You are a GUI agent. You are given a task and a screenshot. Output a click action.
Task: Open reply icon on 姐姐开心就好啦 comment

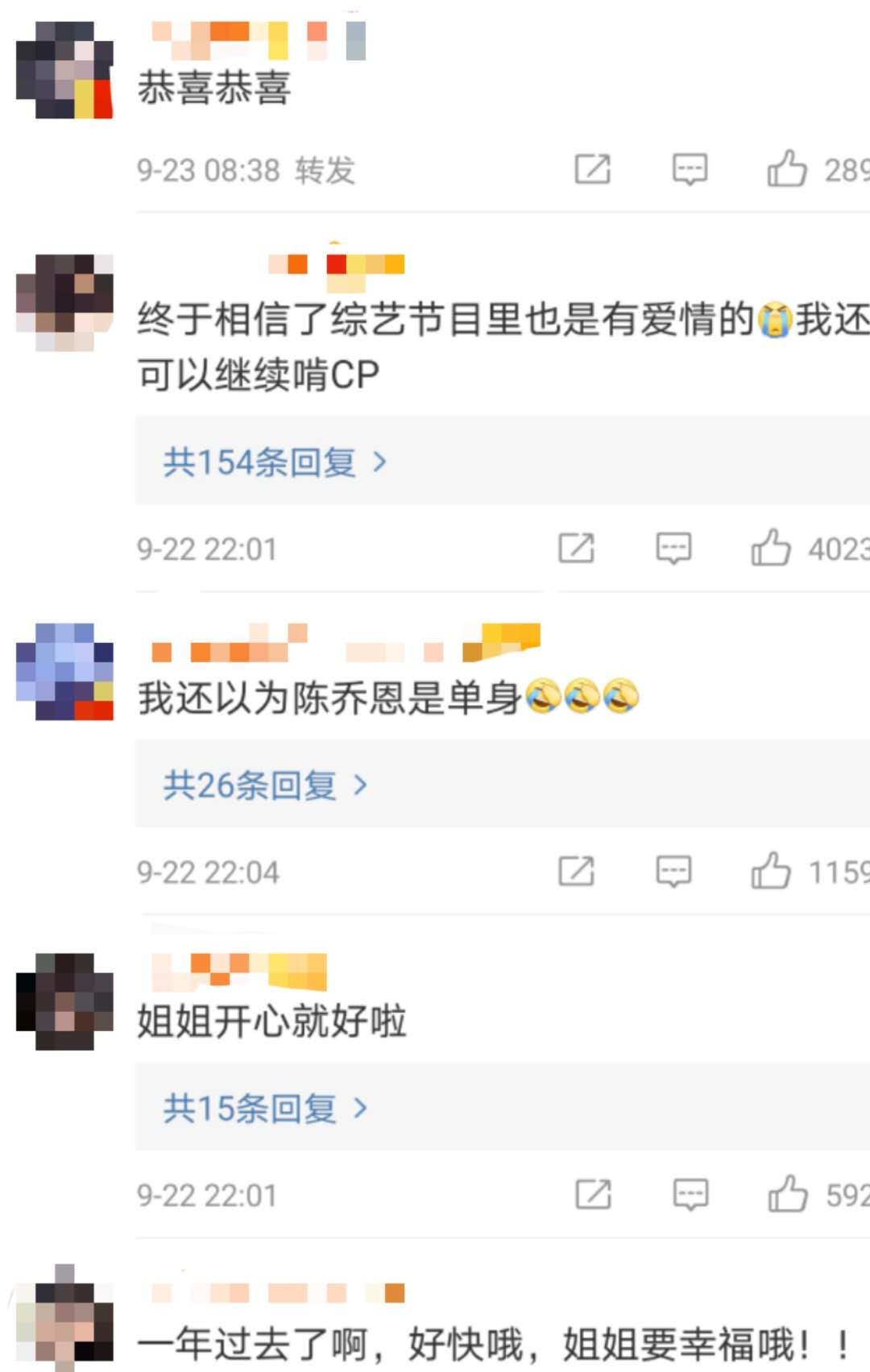690,1195
